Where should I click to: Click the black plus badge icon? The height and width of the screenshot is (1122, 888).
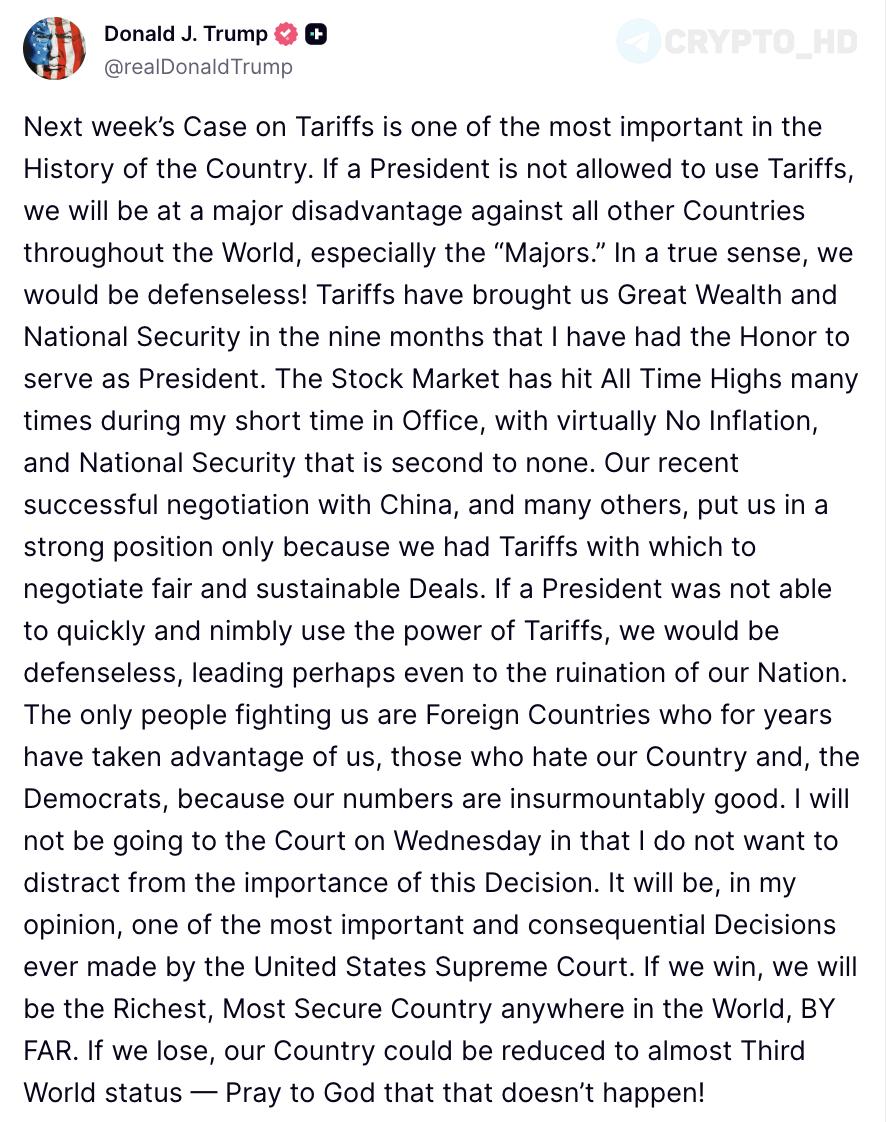[316, 34]
